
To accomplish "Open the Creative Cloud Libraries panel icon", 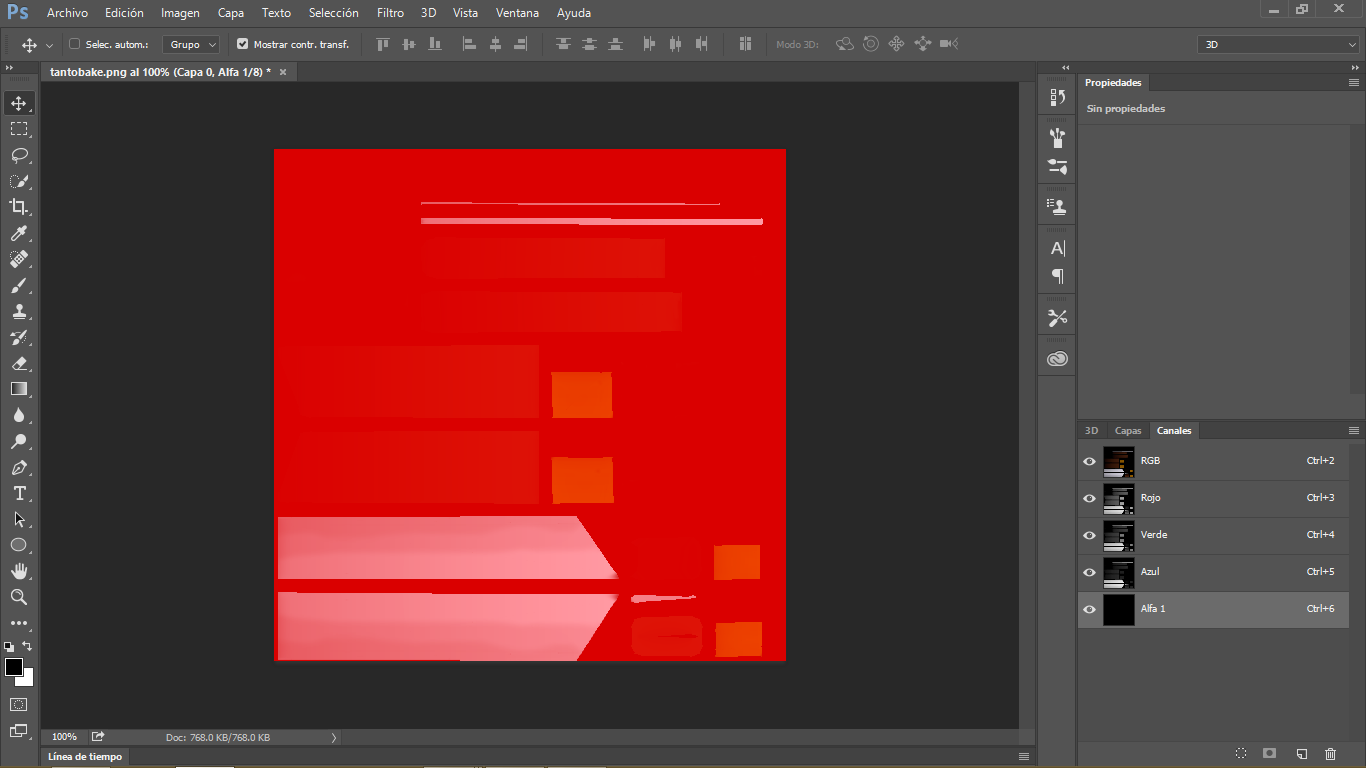I will 1058,358.
